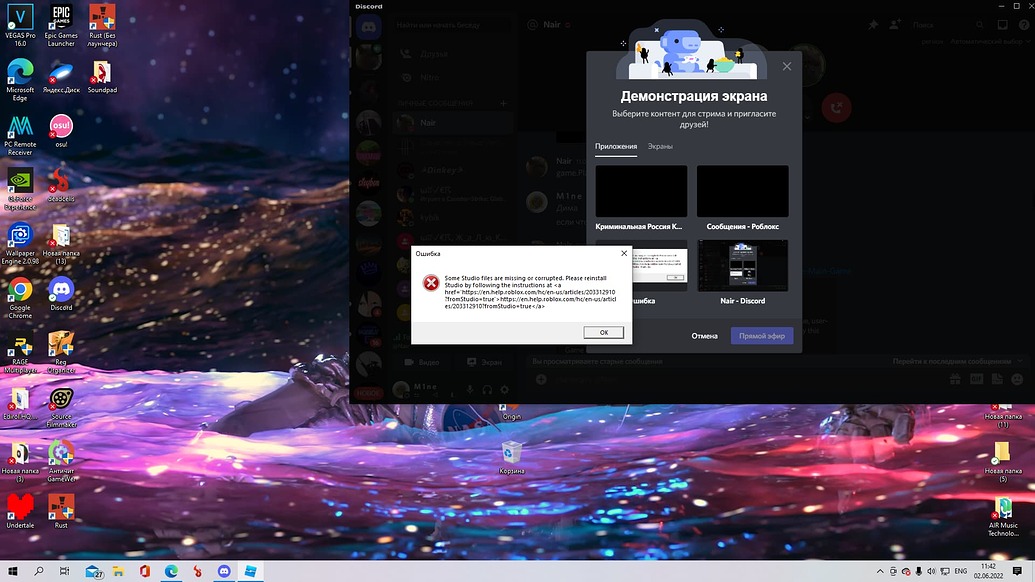Open Microsoft Edge desktop icon
The image size is (1035, 582).
20,80
